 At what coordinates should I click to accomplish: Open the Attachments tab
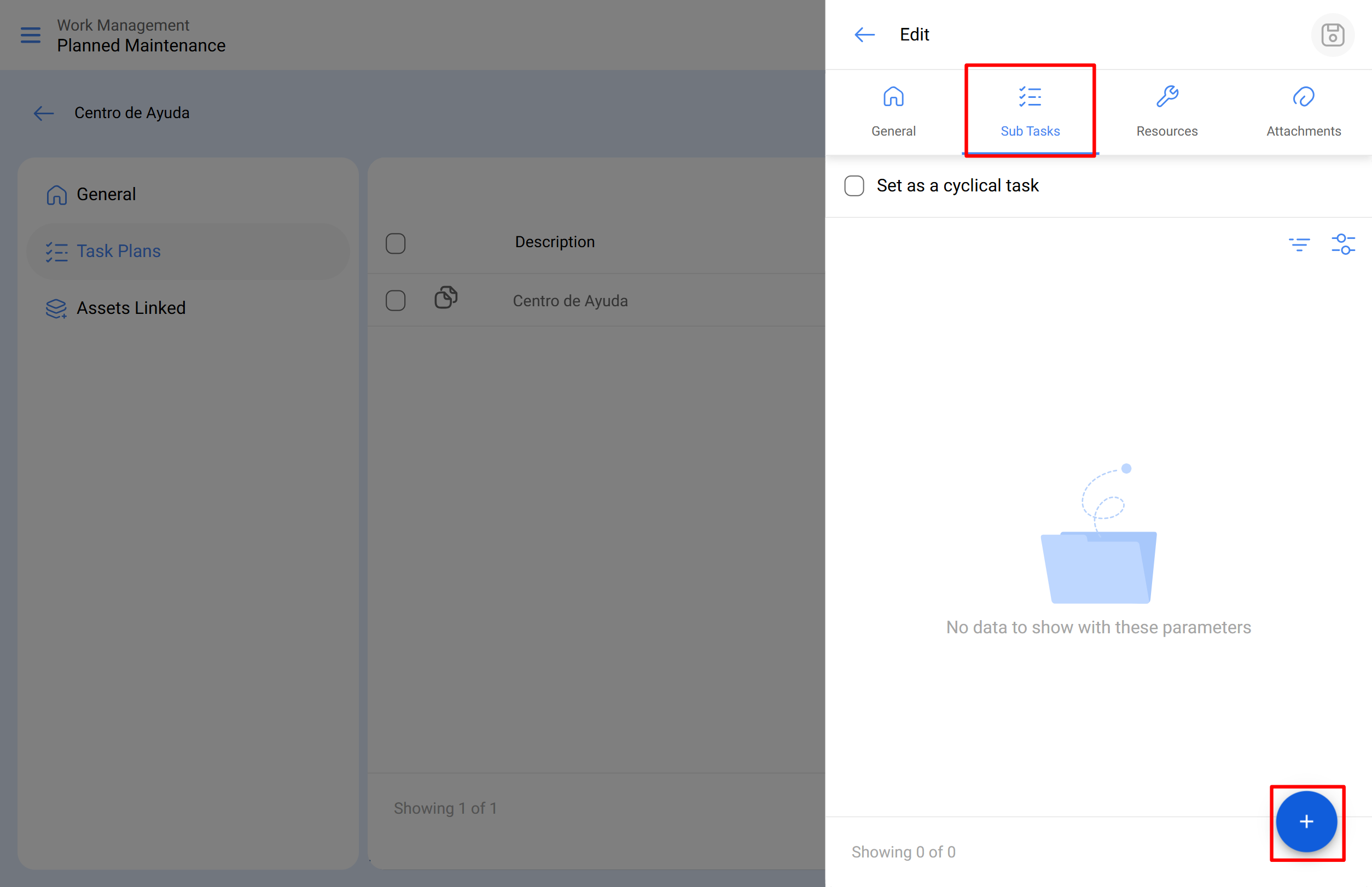point(1304,112)
